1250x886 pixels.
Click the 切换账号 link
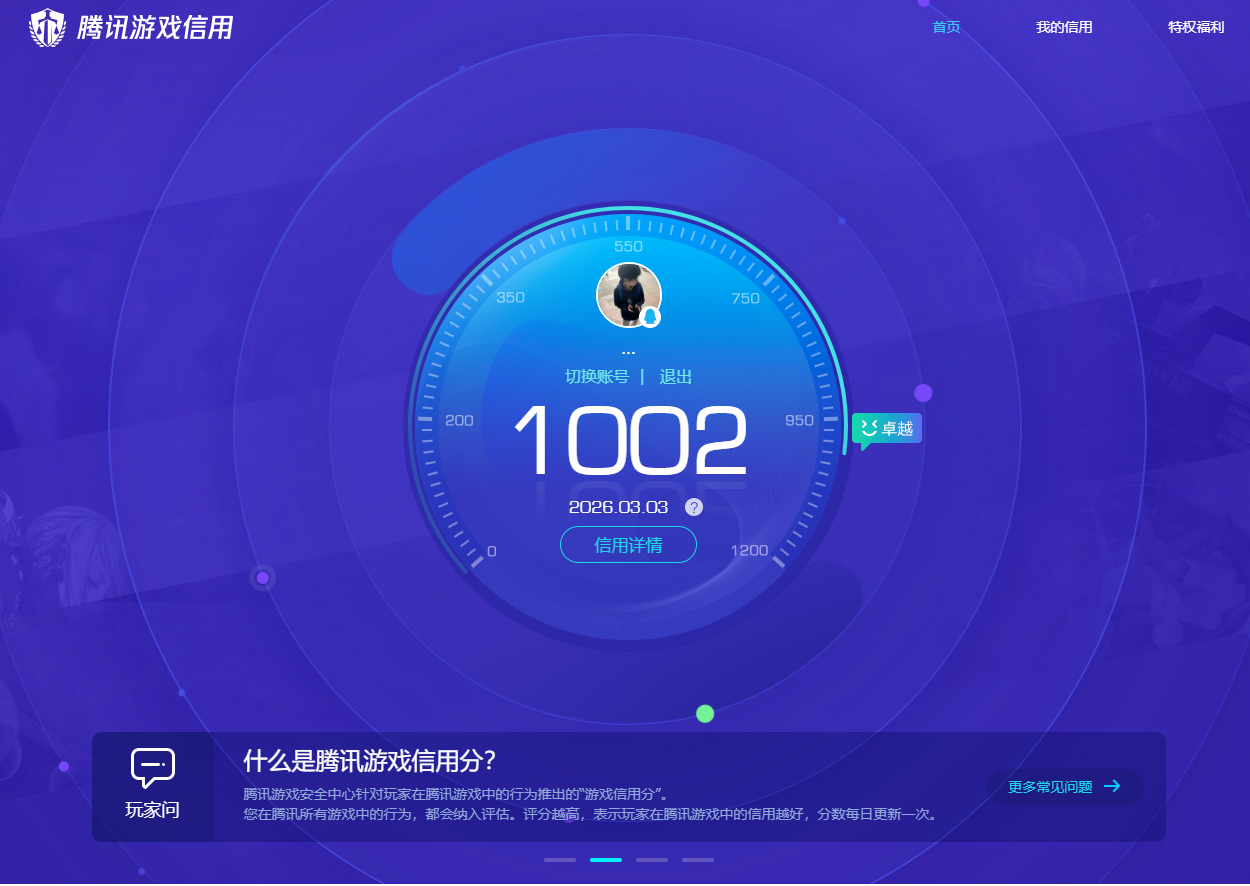[x=597, y=377]
